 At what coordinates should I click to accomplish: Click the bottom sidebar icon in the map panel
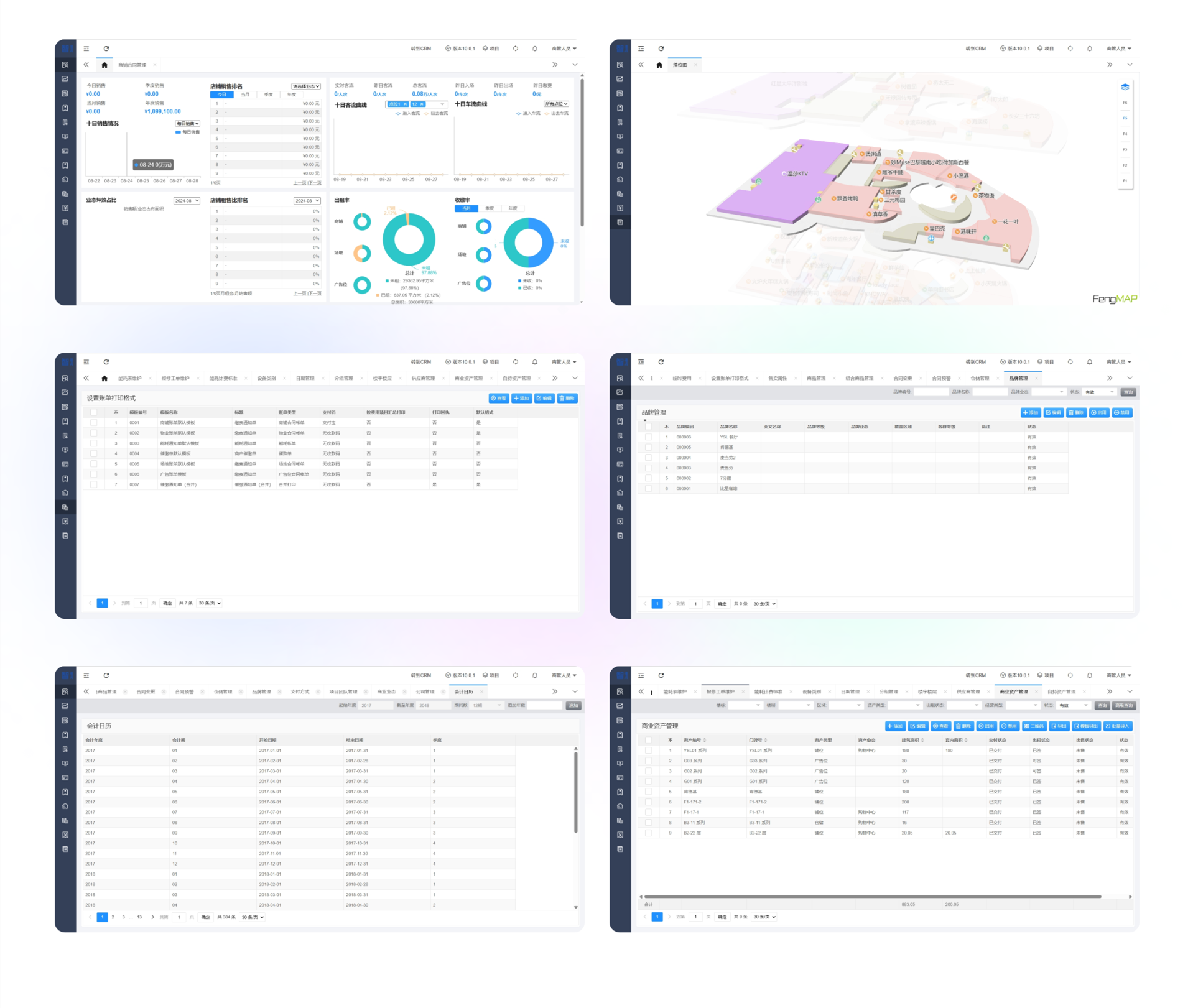[620, 223]
